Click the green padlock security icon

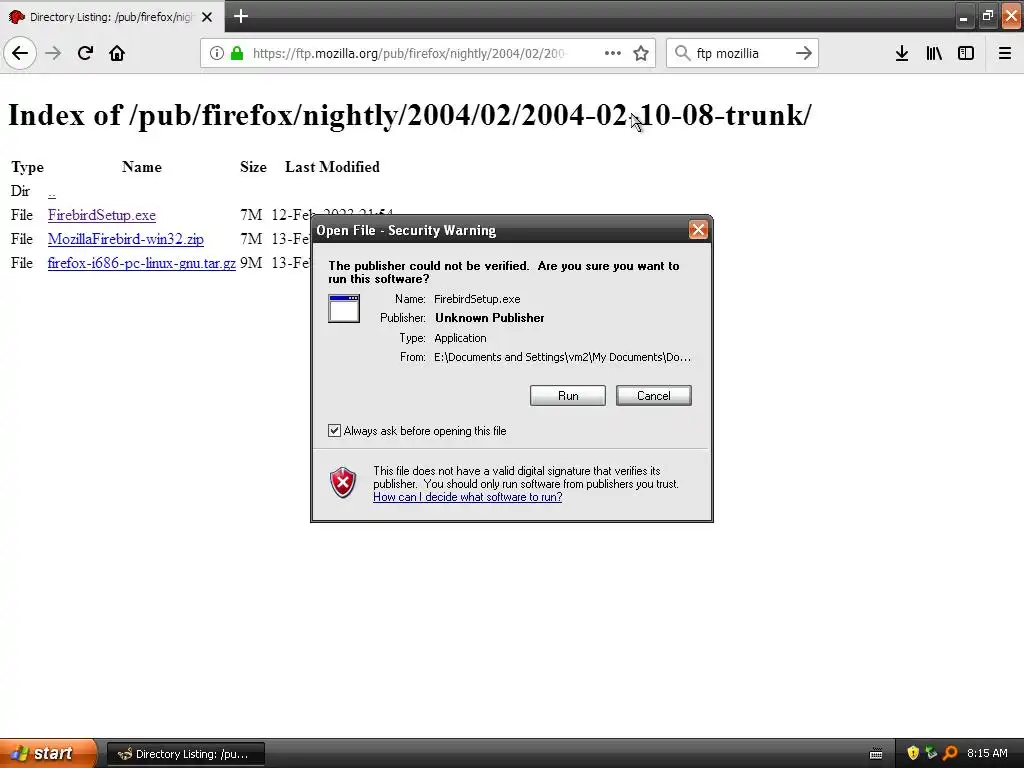(x=237, y=53)
